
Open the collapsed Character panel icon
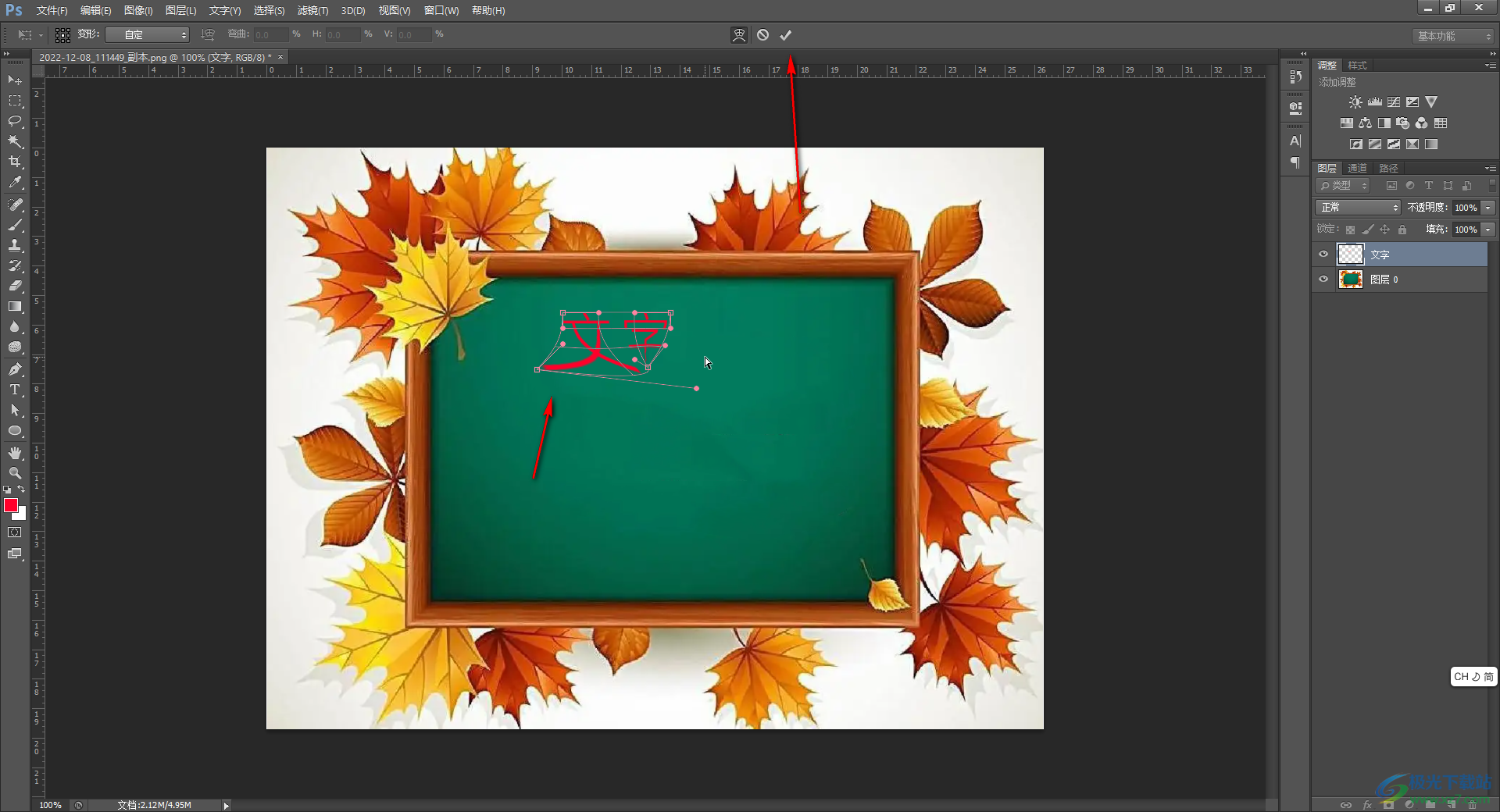pyautogui.click(x=1295, y=141)
